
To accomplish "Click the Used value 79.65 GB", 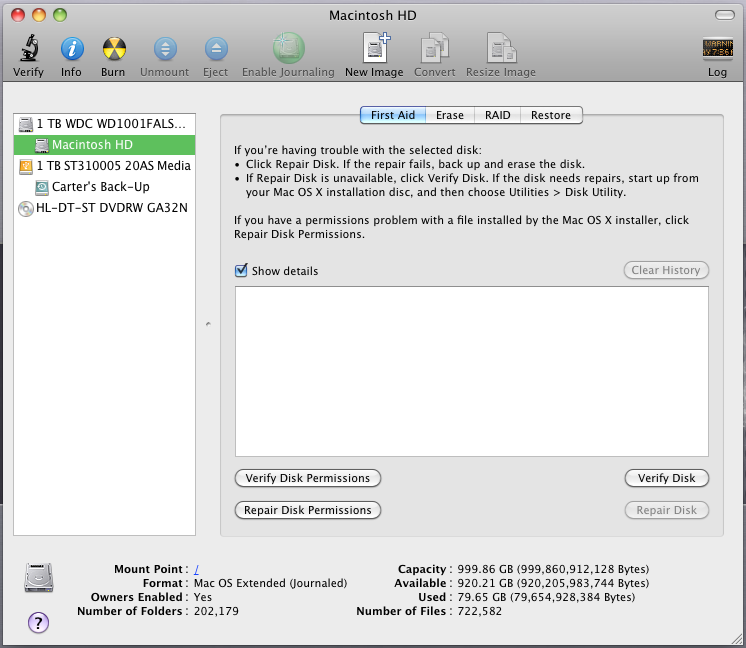I will point(546,597).
